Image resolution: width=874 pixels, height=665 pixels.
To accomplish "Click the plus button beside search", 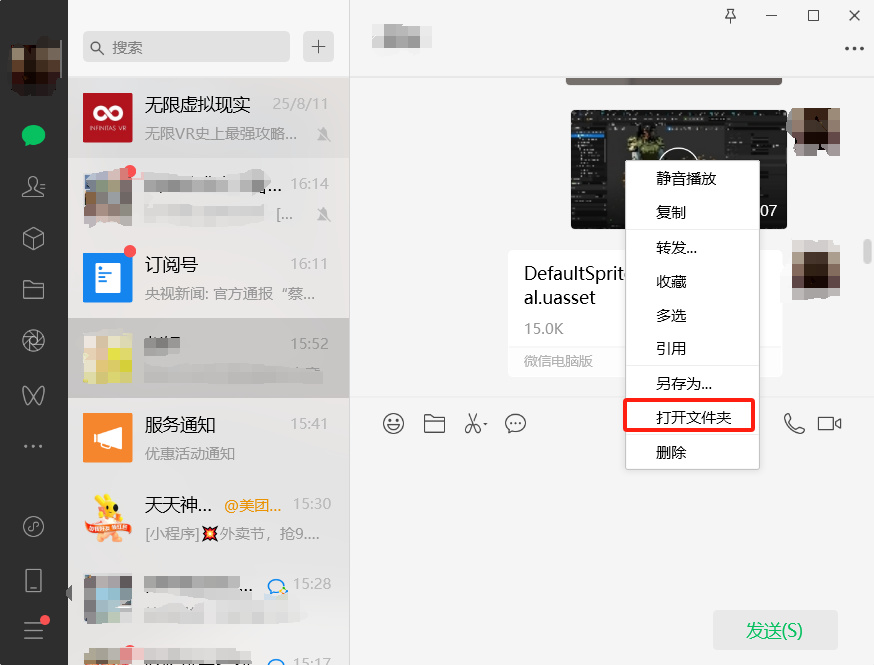I will 318,46.
